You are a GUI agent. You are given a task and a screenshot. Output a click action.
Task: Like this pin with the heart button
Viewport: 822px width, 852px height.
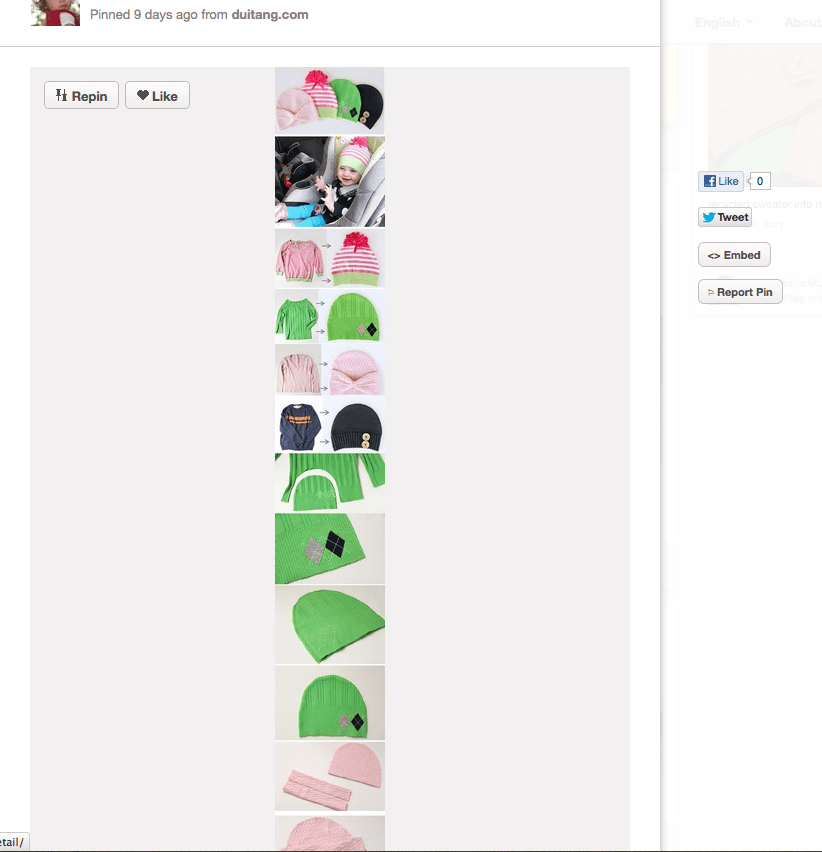[x=158, y=96]
